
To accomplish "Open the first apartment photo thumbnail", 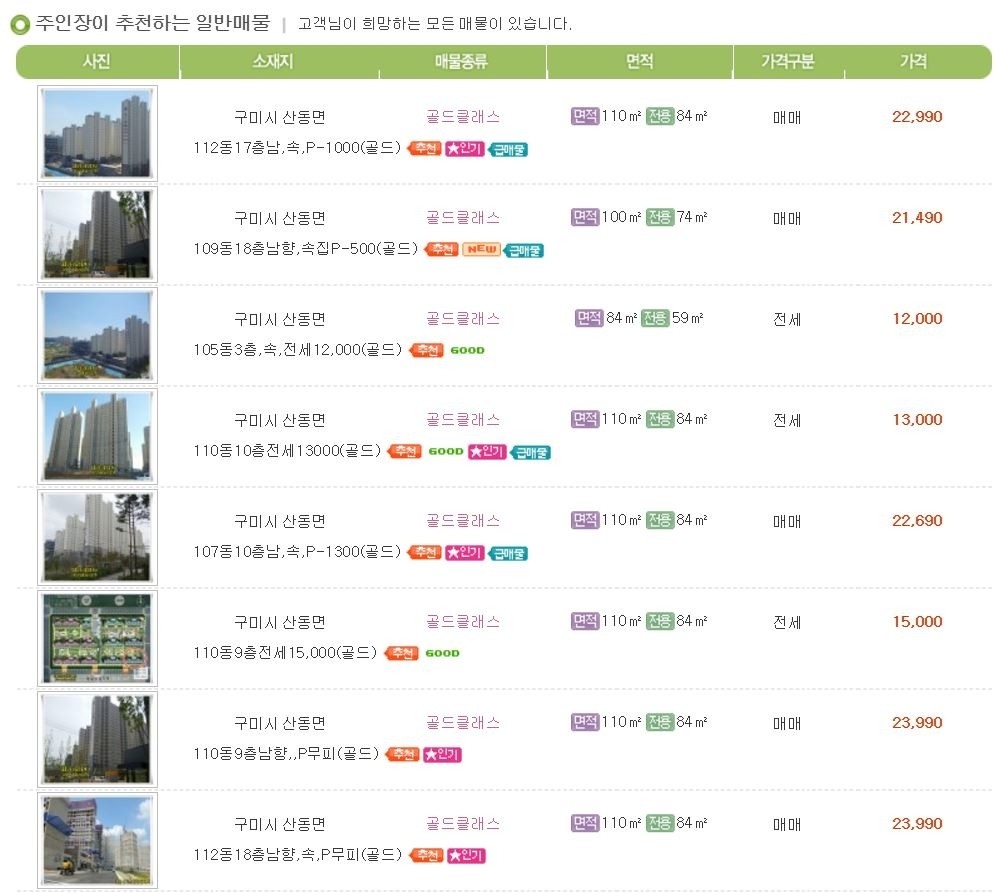I will (x=97, y=134).
